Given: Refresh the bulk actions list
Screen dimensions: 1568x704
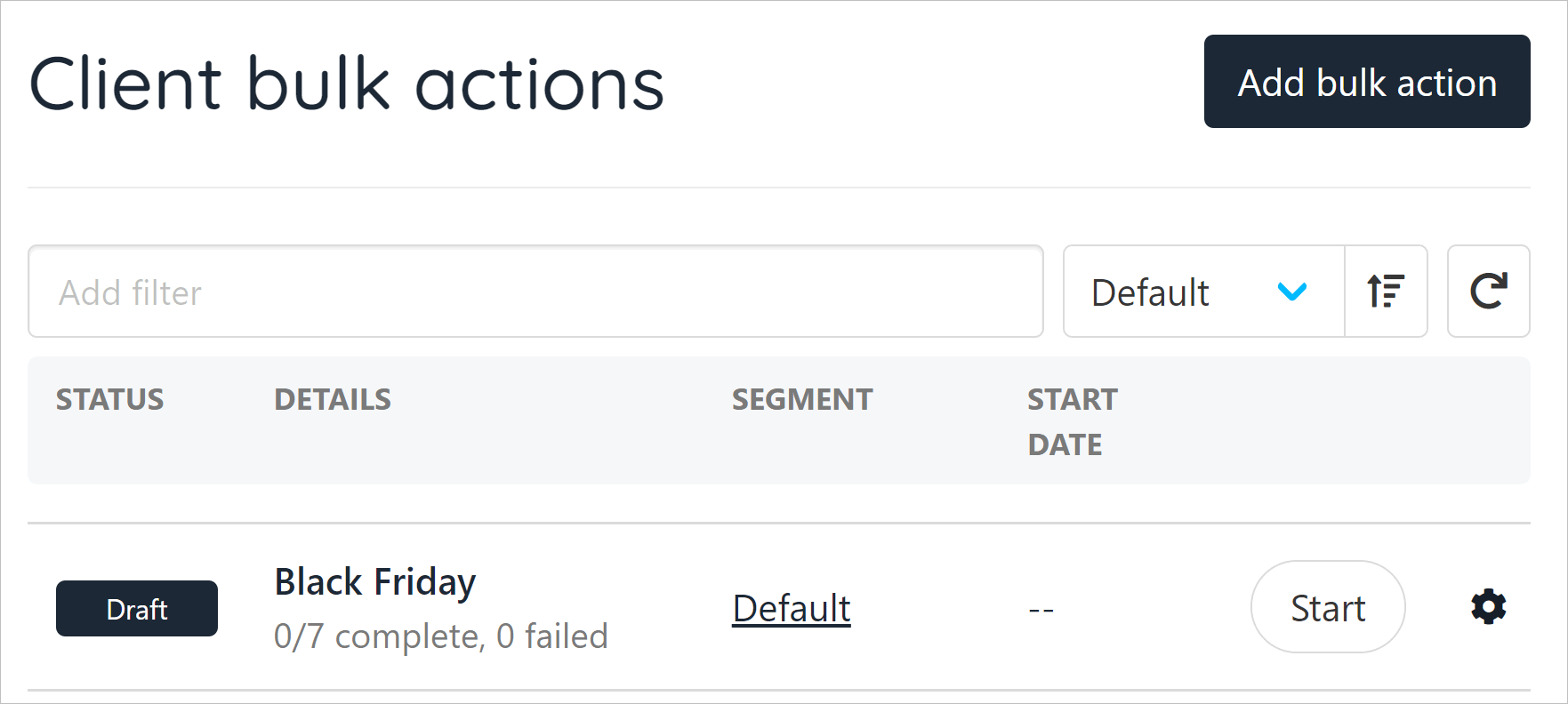Looking at the screenshot, I should pyautogui.click(x=1488, y=291).
